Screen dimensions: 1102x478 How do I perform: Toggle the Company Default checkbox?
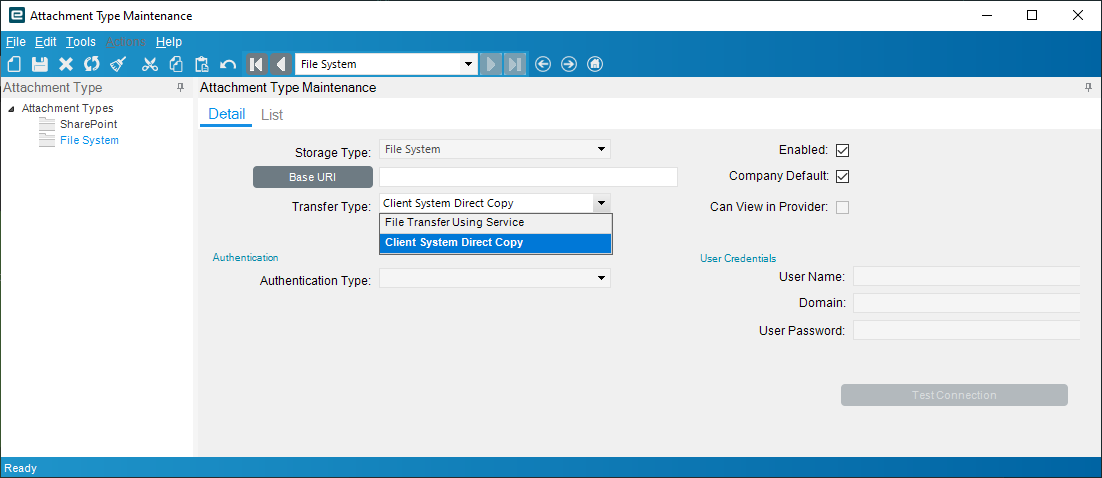[x=842, y=177]
